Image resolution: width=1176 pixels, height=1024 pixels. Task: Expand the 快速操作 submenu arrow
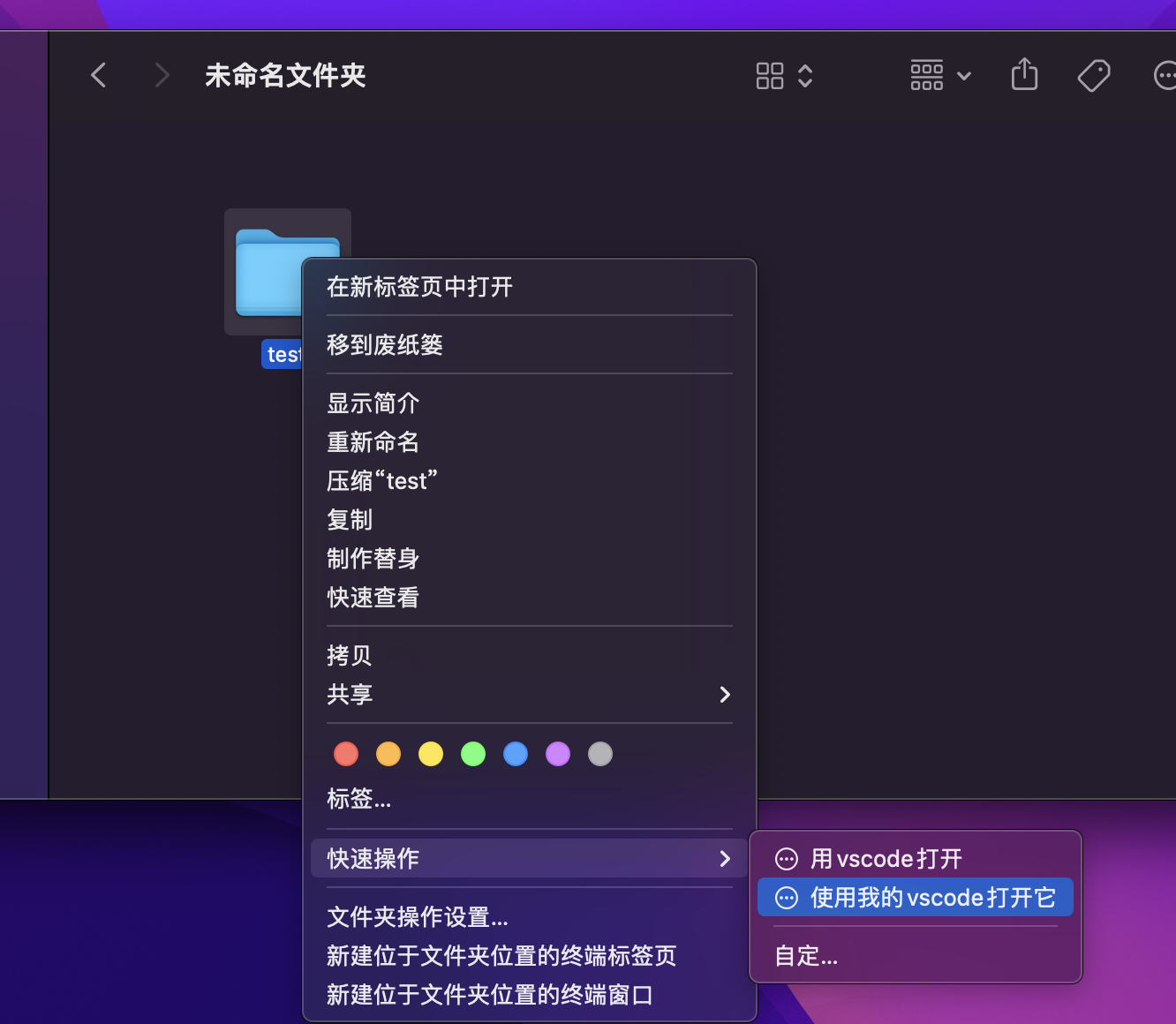click(x=725, y=859)
